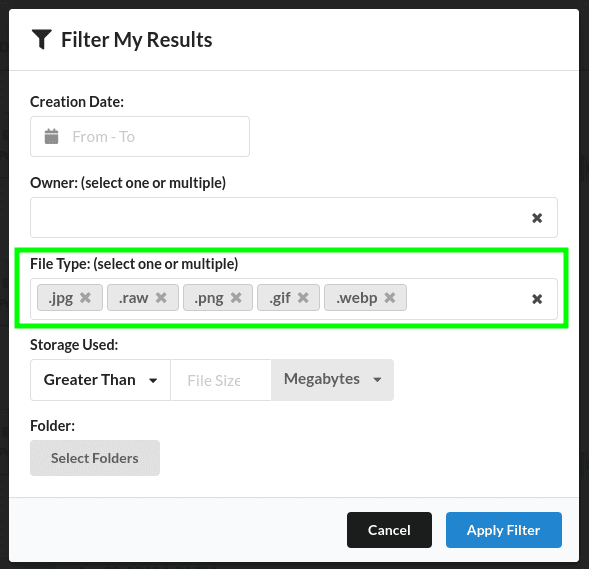Click the Select Folders button

point(95,458)
